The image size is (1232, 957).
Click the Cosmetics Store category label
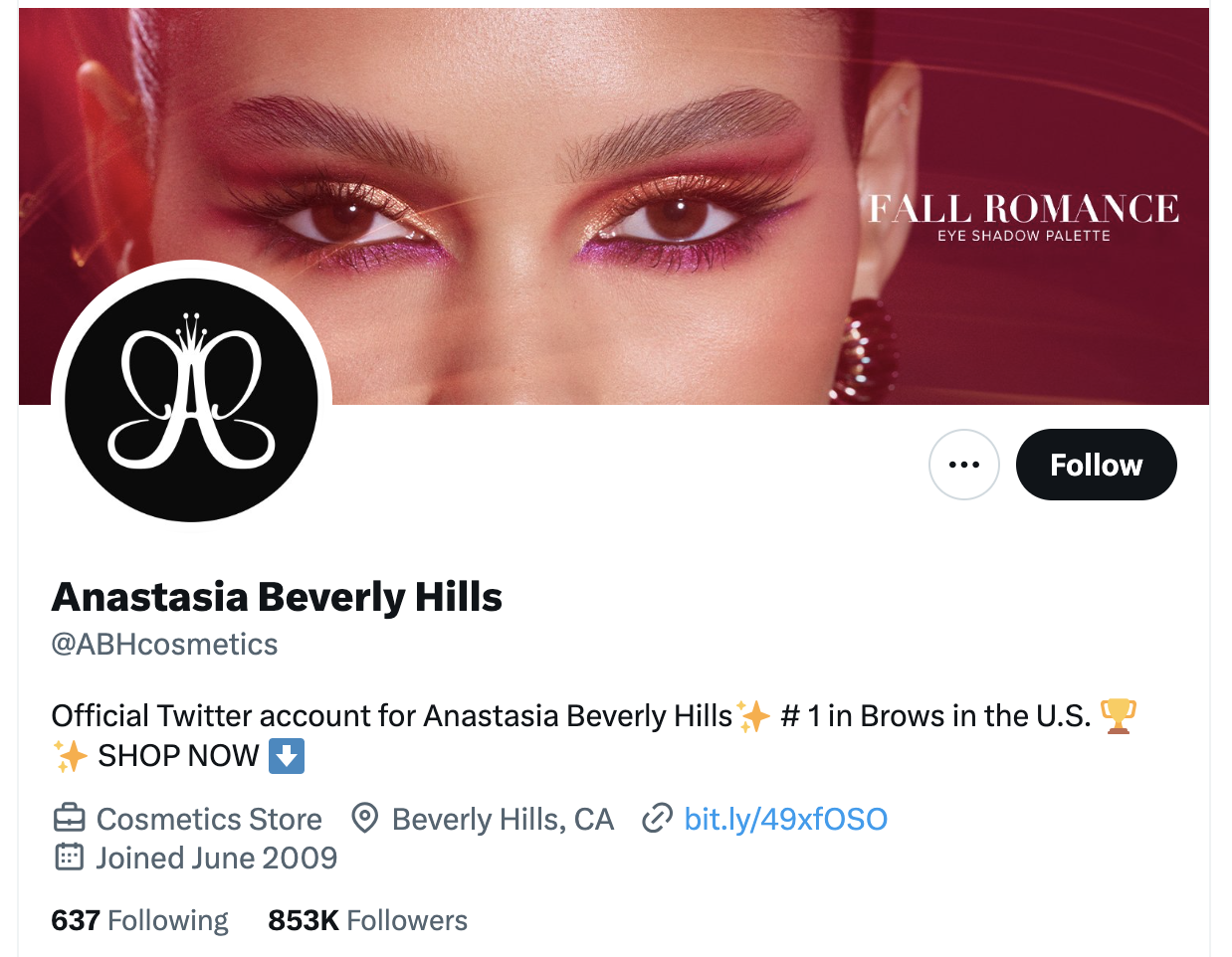click(209, 819)
